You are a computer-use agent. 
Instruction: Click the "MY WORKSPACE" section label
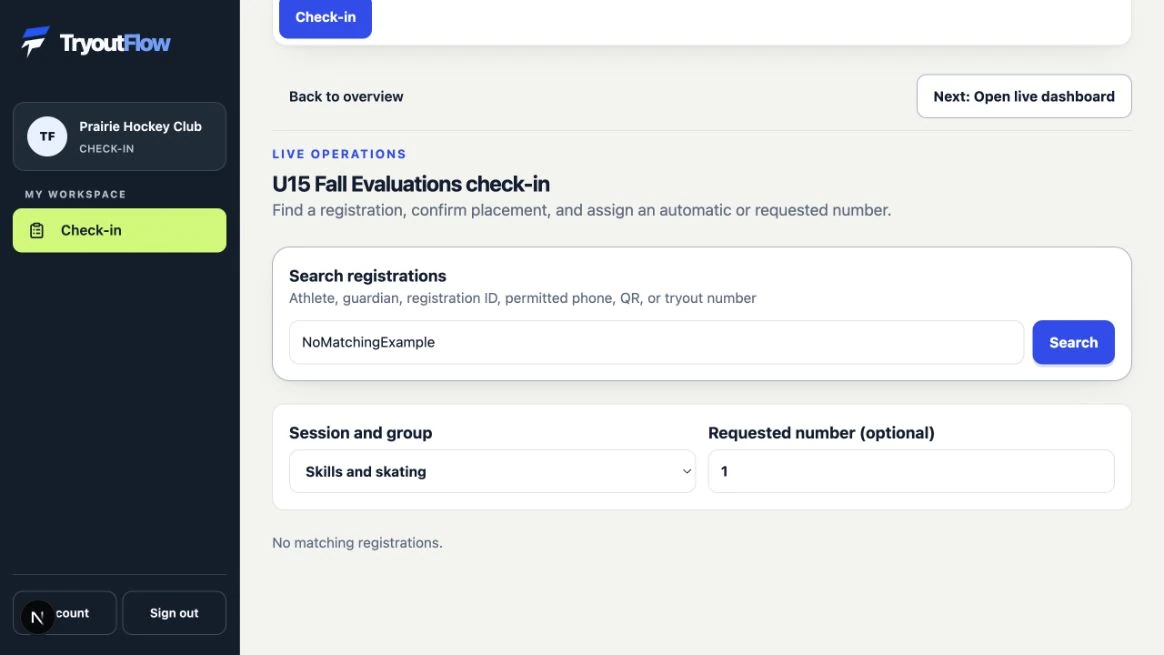coord(76,195)
